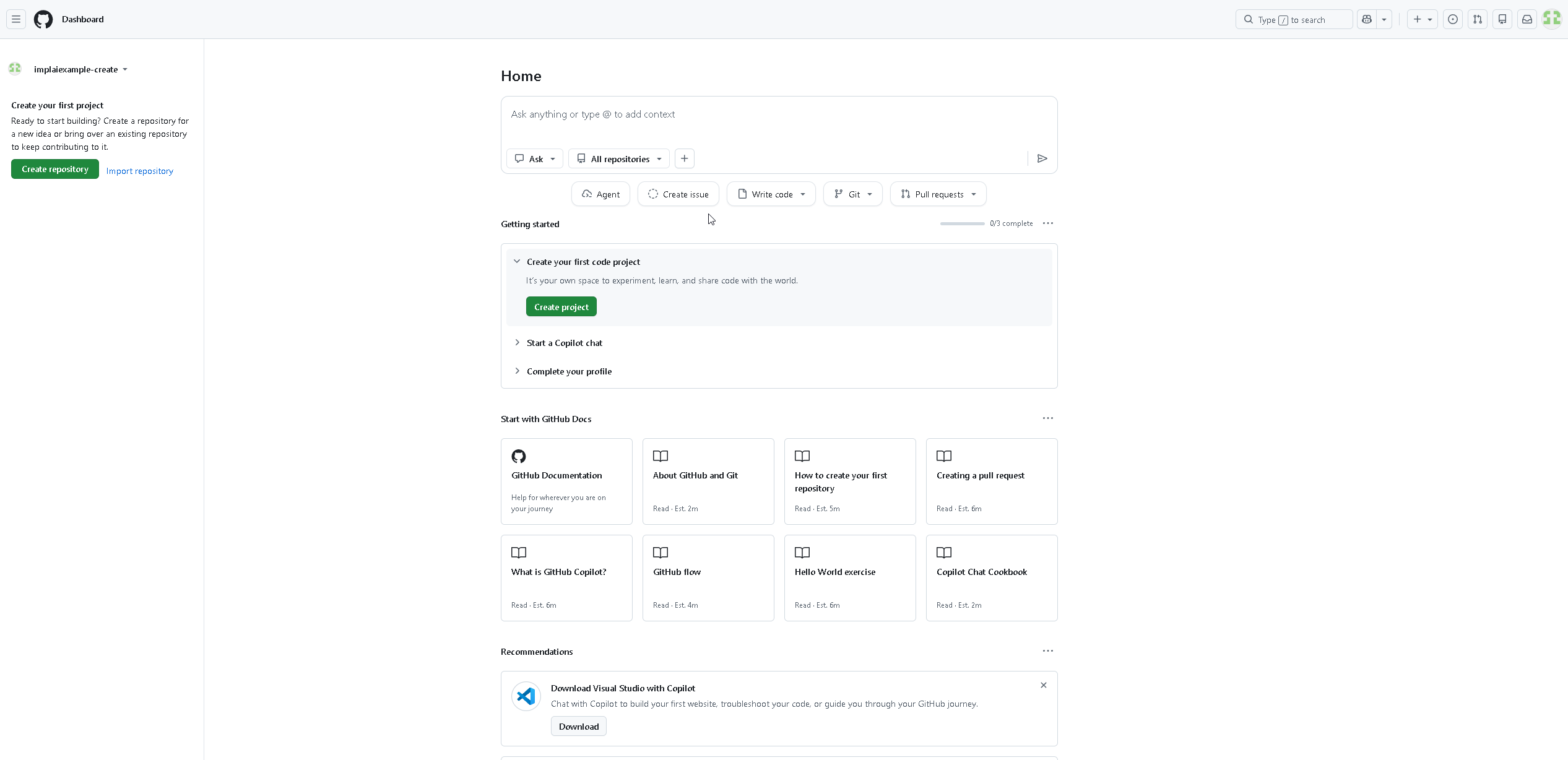Select the Create issue quick action
This screenshot has width=1568, height=760.
click(678, 194)
